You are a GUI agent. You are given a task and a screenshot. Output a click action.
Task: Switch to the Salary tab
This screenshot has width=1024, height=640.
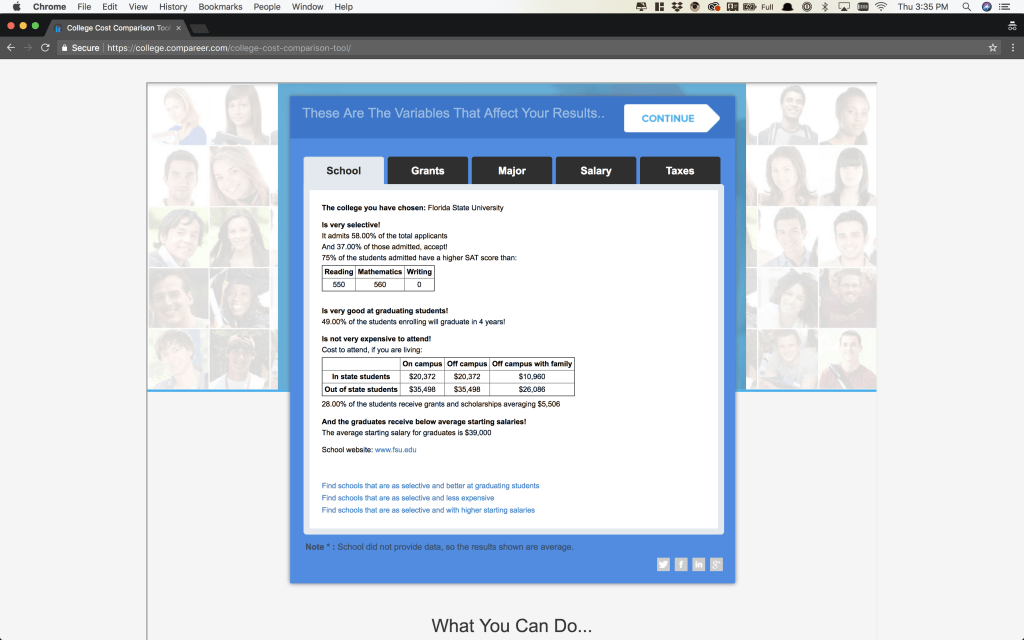click(596, 170)
